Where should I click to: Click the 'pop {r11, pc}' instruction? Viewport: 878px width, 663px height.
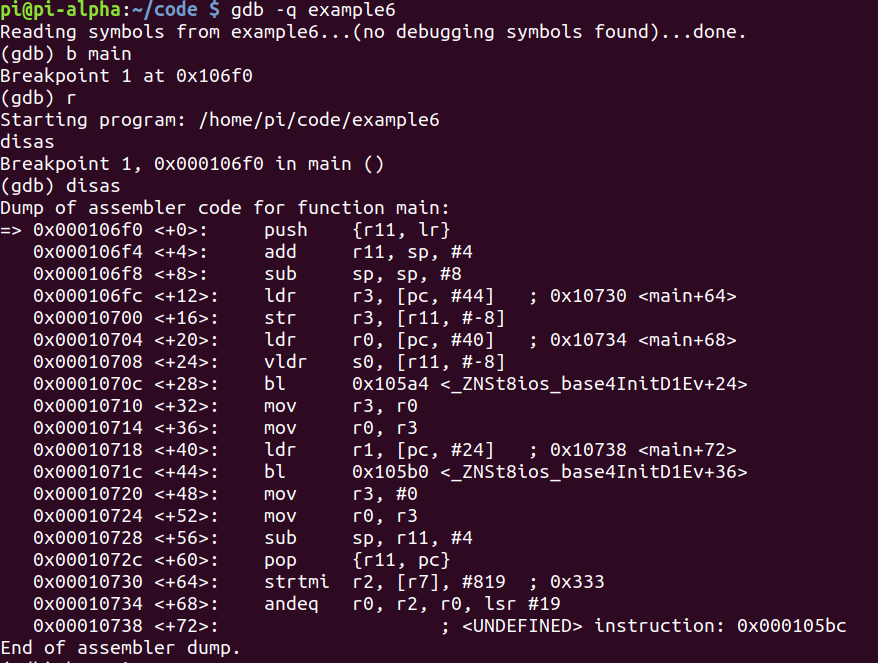[357, 560]
